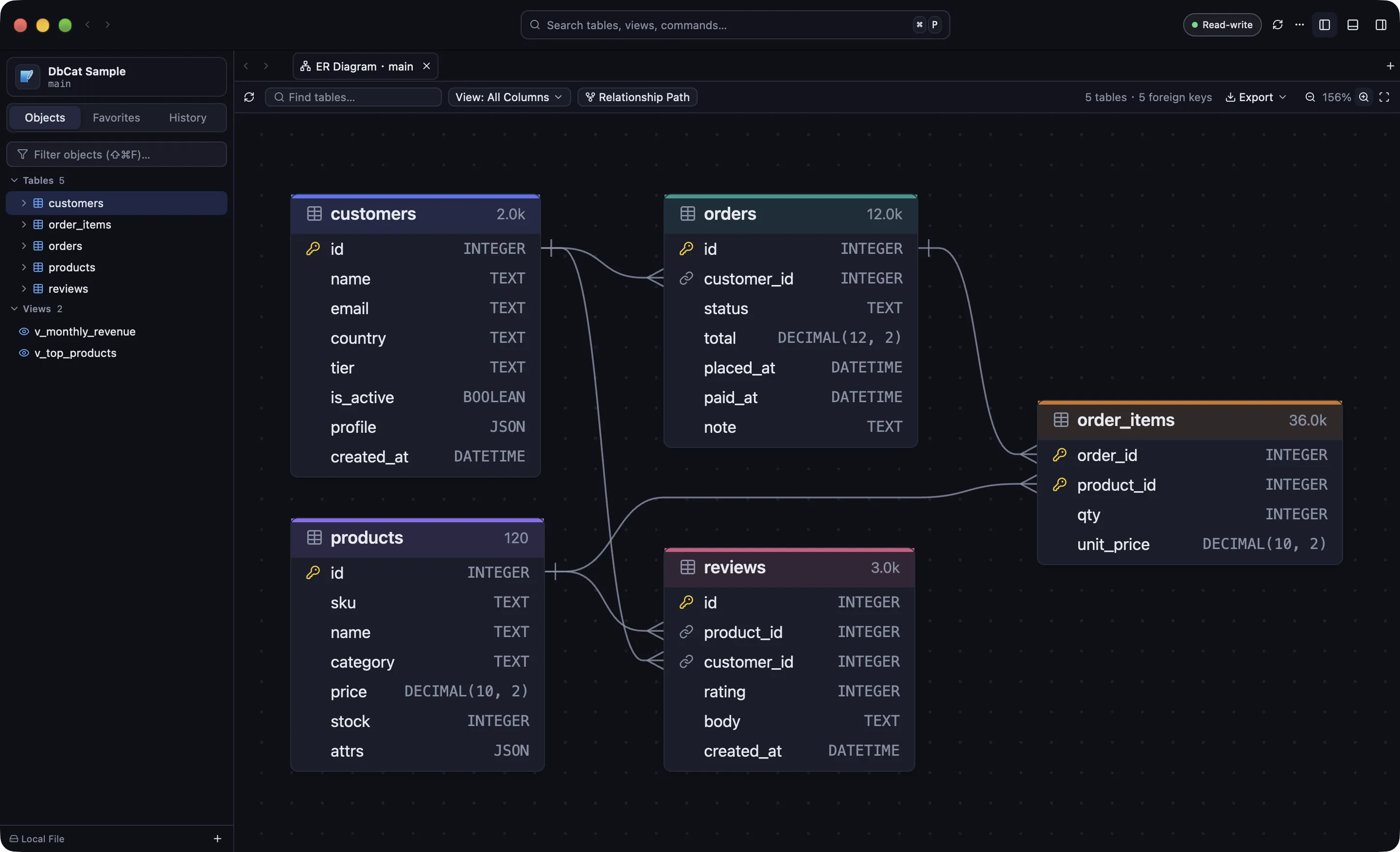Close the ER Diagram tab
1400x852 pixels.
427,67
